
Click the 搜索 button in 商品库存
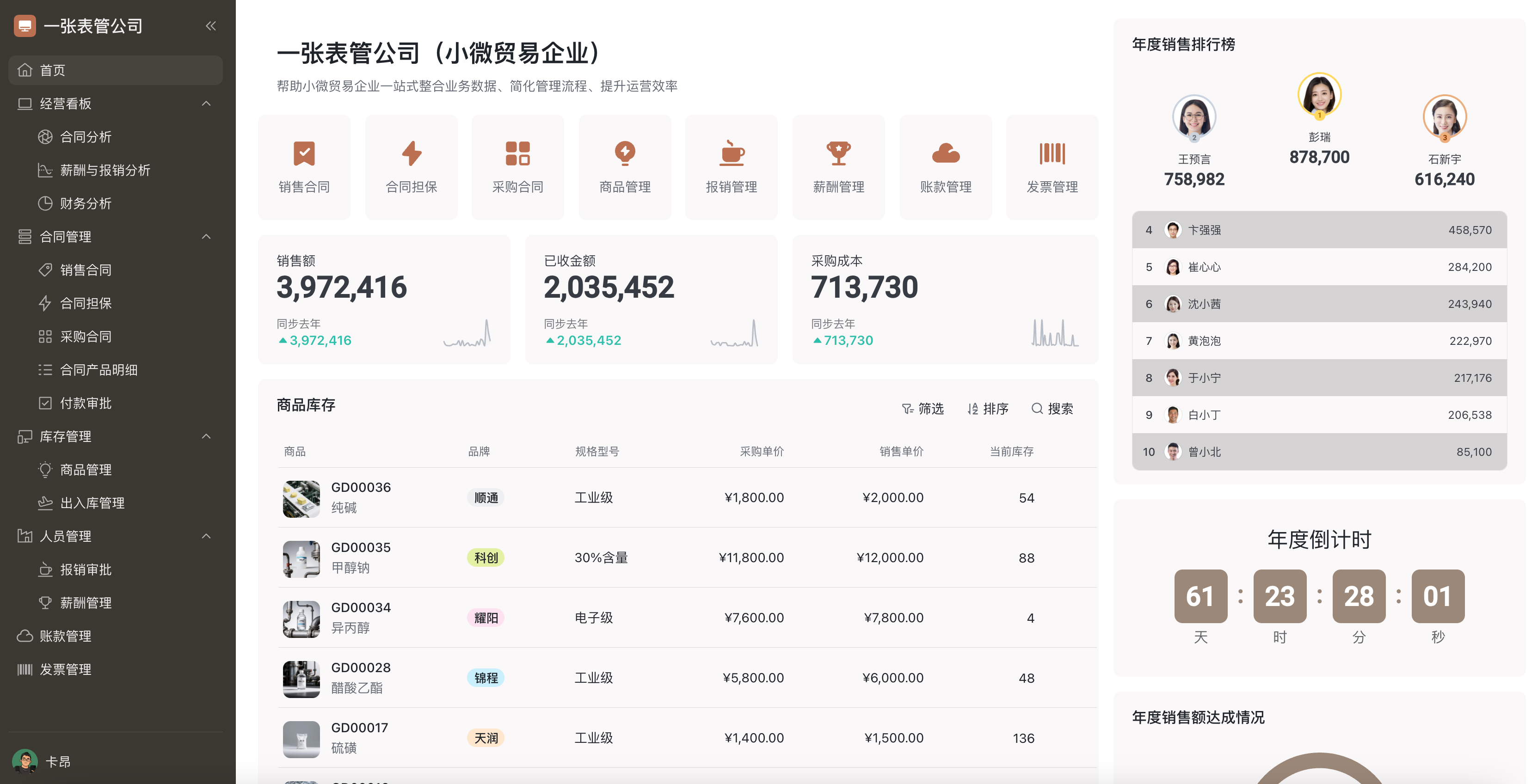(1052, 409)
